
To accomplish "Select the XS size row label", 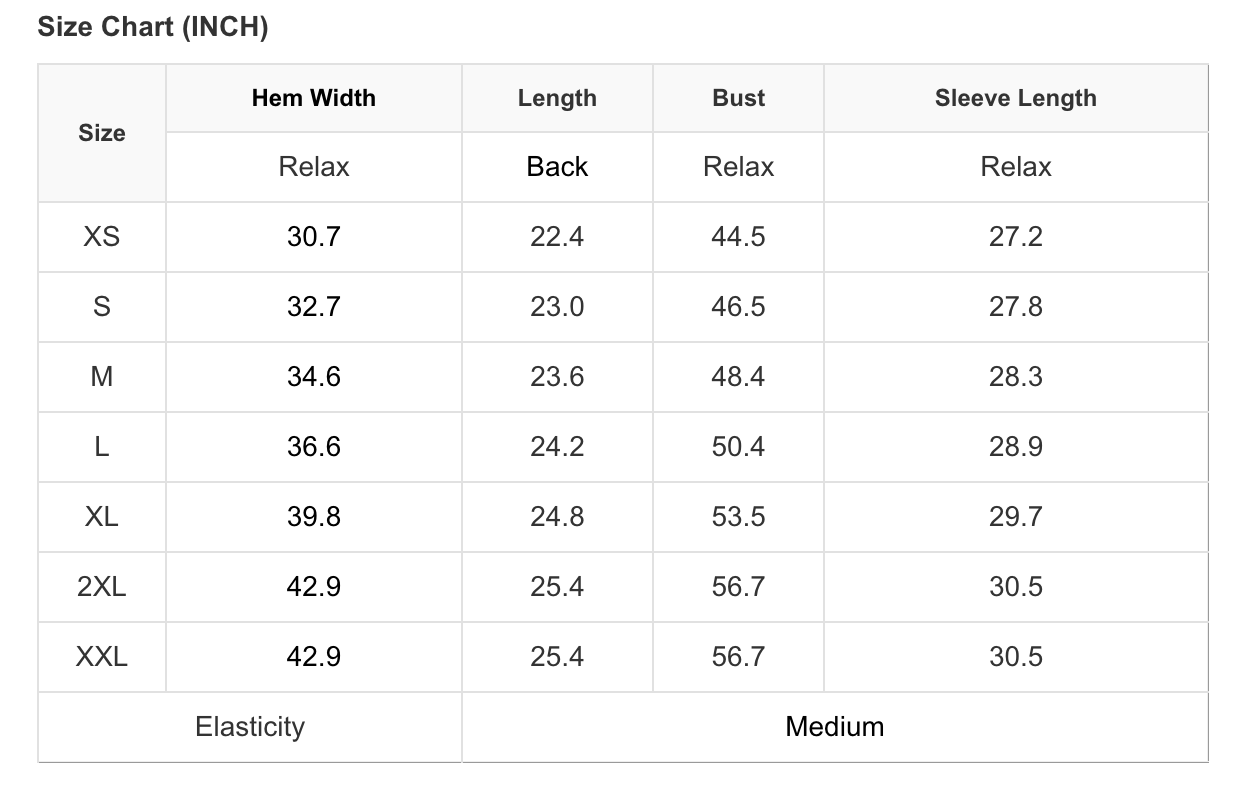I will coord(102,237).
